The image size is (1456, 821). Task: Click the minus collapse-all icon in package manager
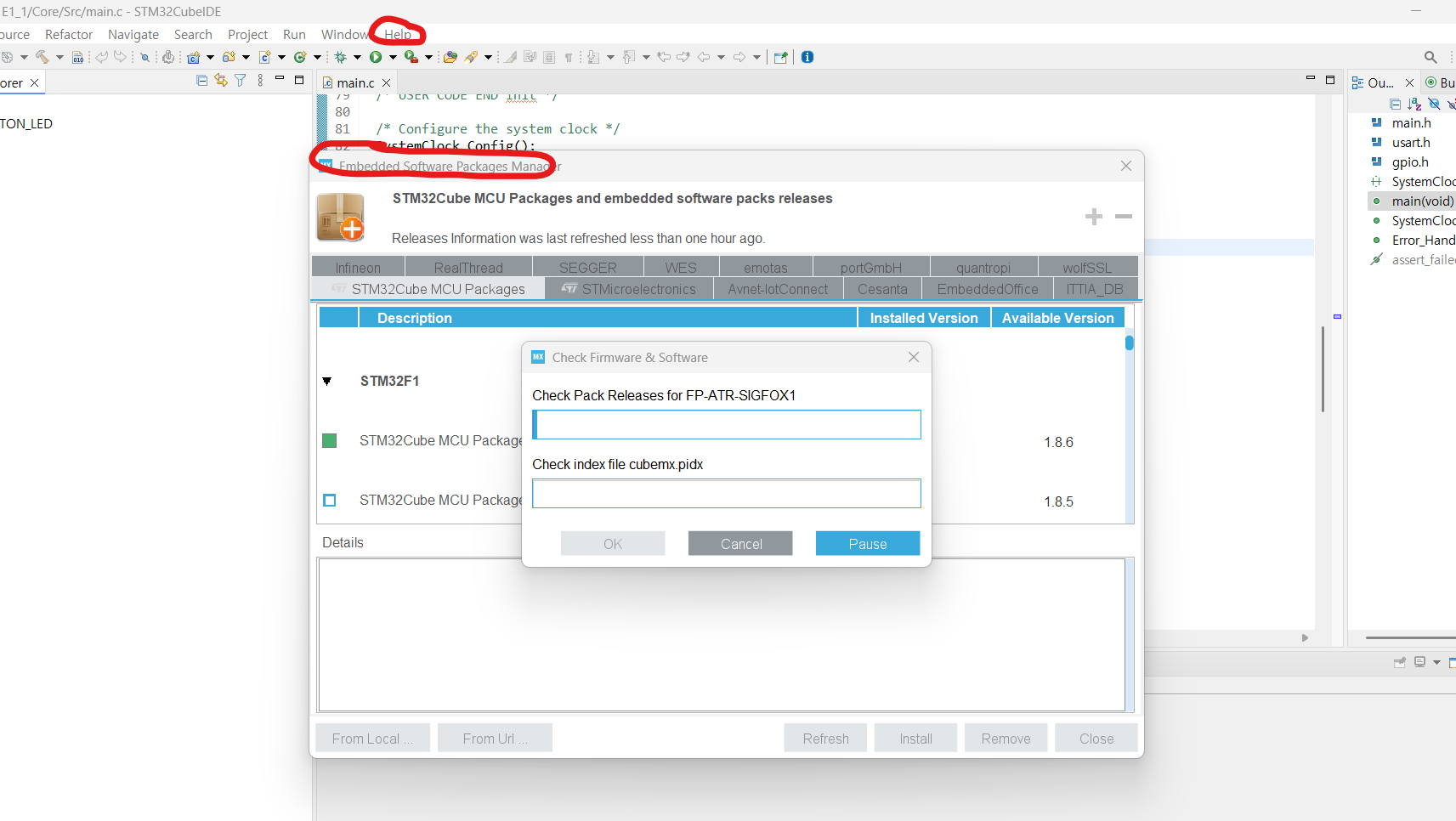pos(1124,217)
